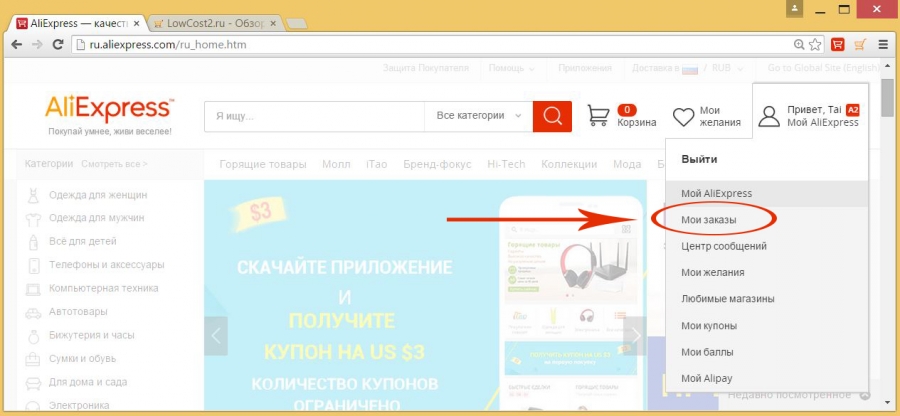Click the red shopping cart extension icon

(837, 44)
